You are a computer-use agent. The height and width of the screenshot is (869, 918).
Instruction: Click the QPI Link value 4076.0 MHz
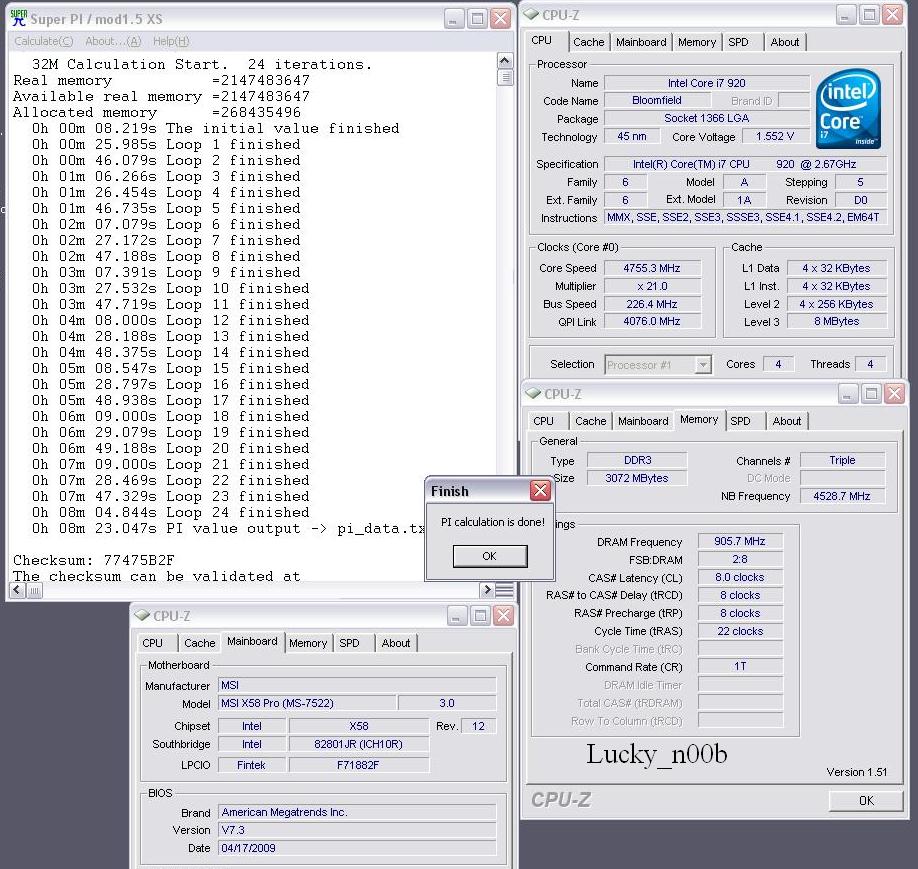(652, 321)
